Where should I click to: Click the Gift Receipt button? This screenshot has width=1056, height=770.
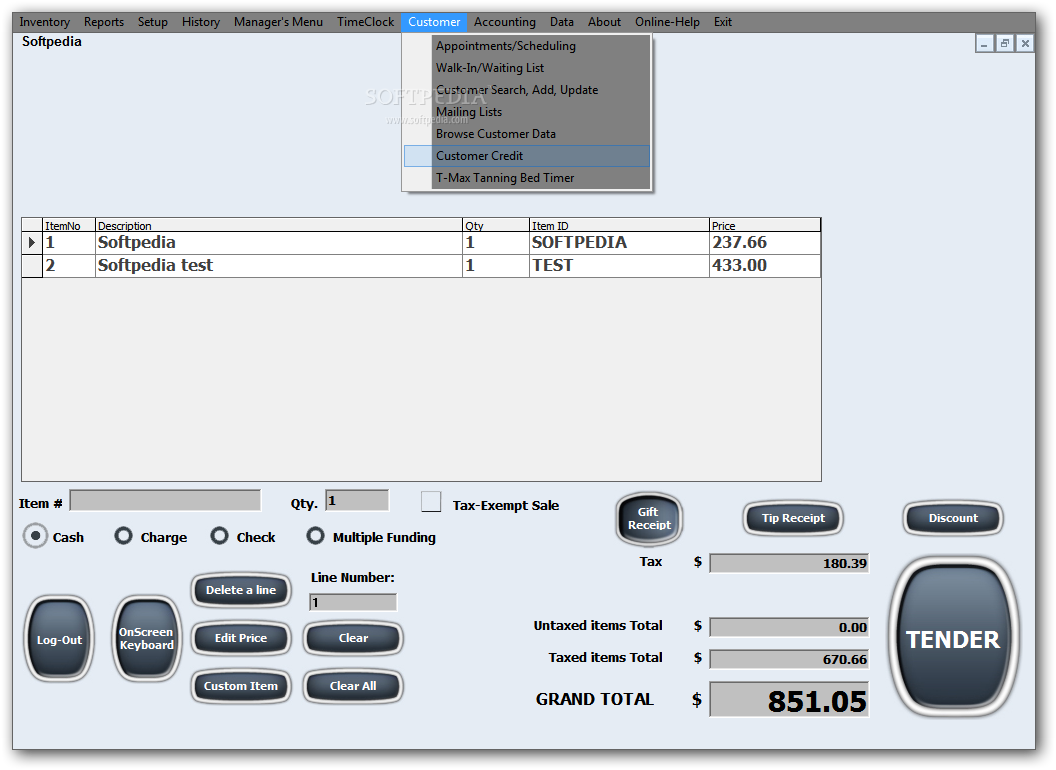[x=649, y=519]
